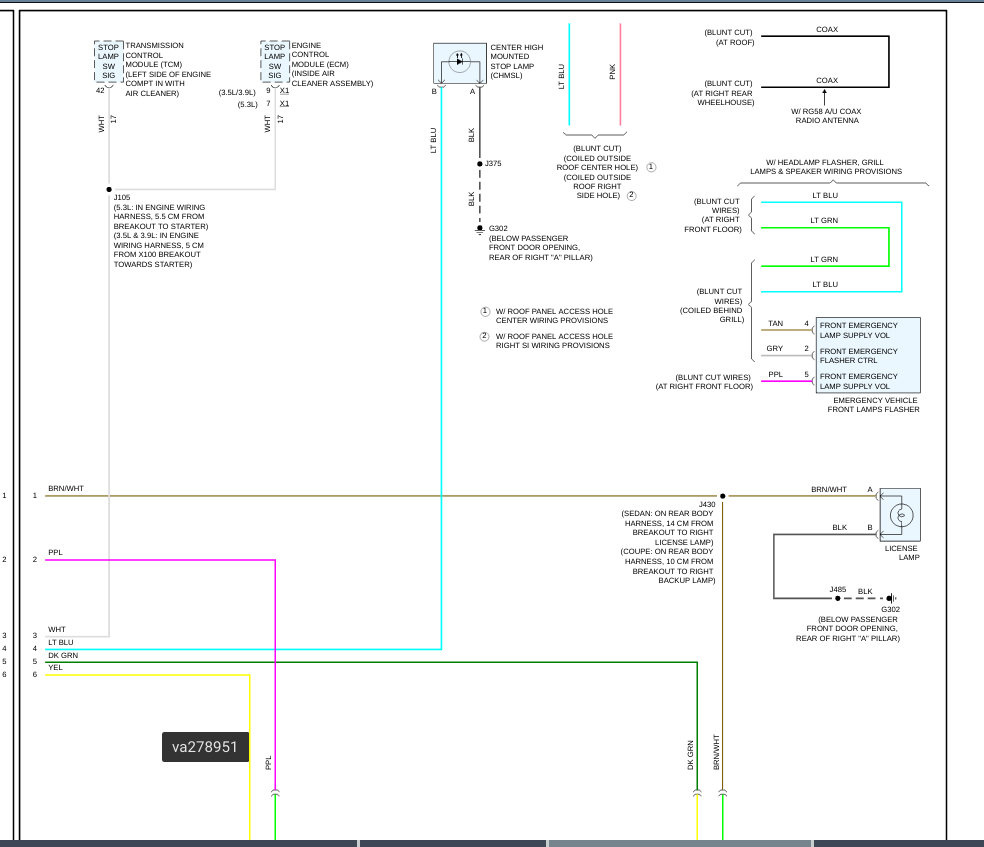984x847 pixels.
Task: Click the va278951 watermark label
Action: coord(205,747)
